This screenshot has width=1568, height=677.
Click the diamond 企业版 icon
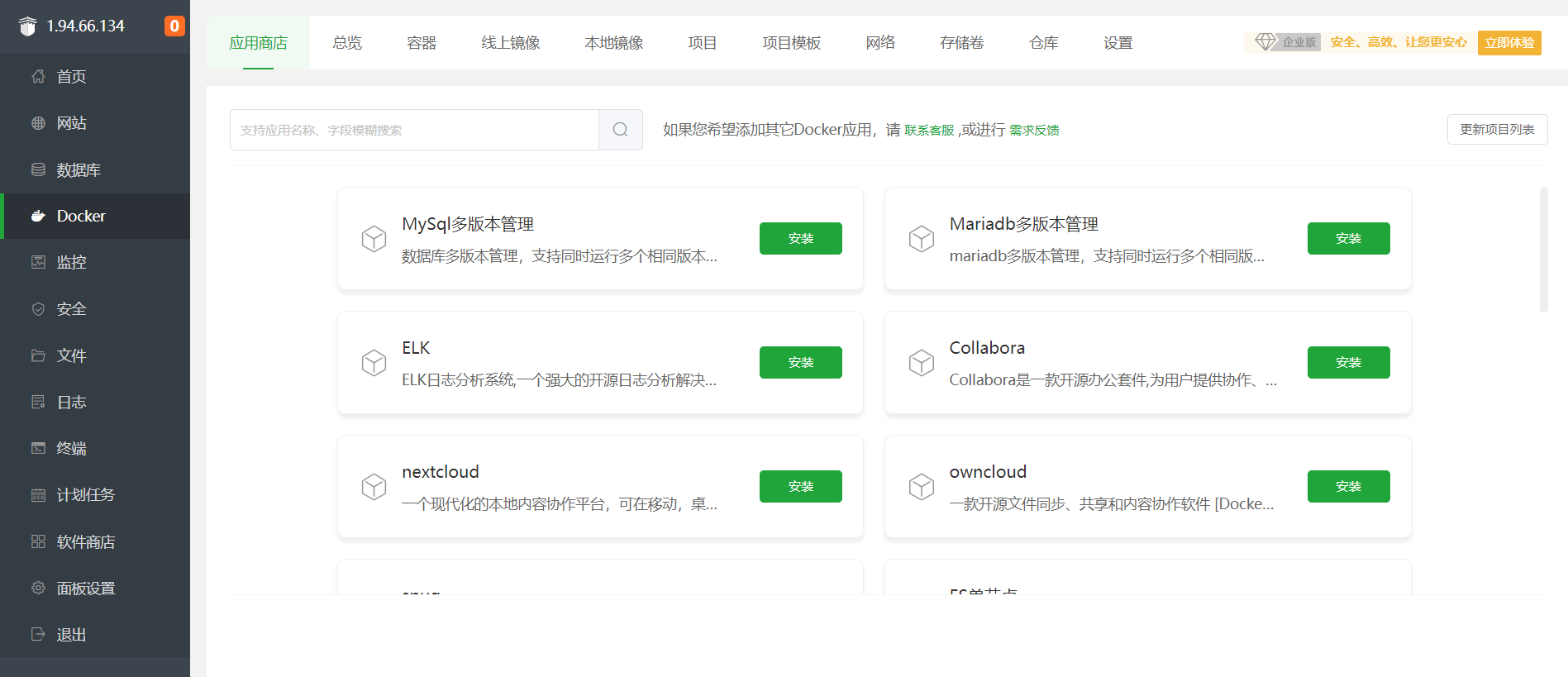click(1265, 41)
